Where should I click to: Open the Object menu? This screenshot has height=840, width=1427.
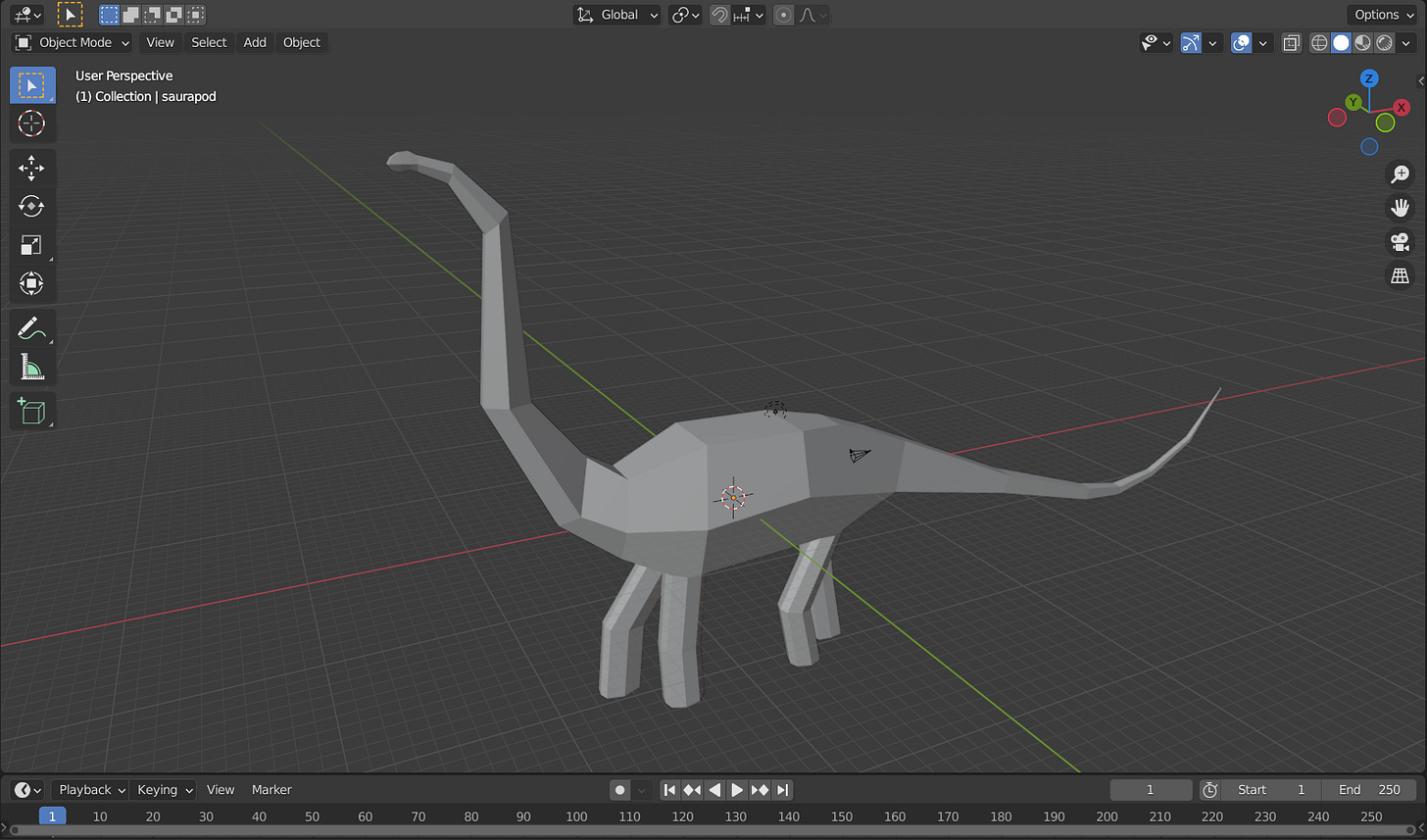(x=302, y=43)
